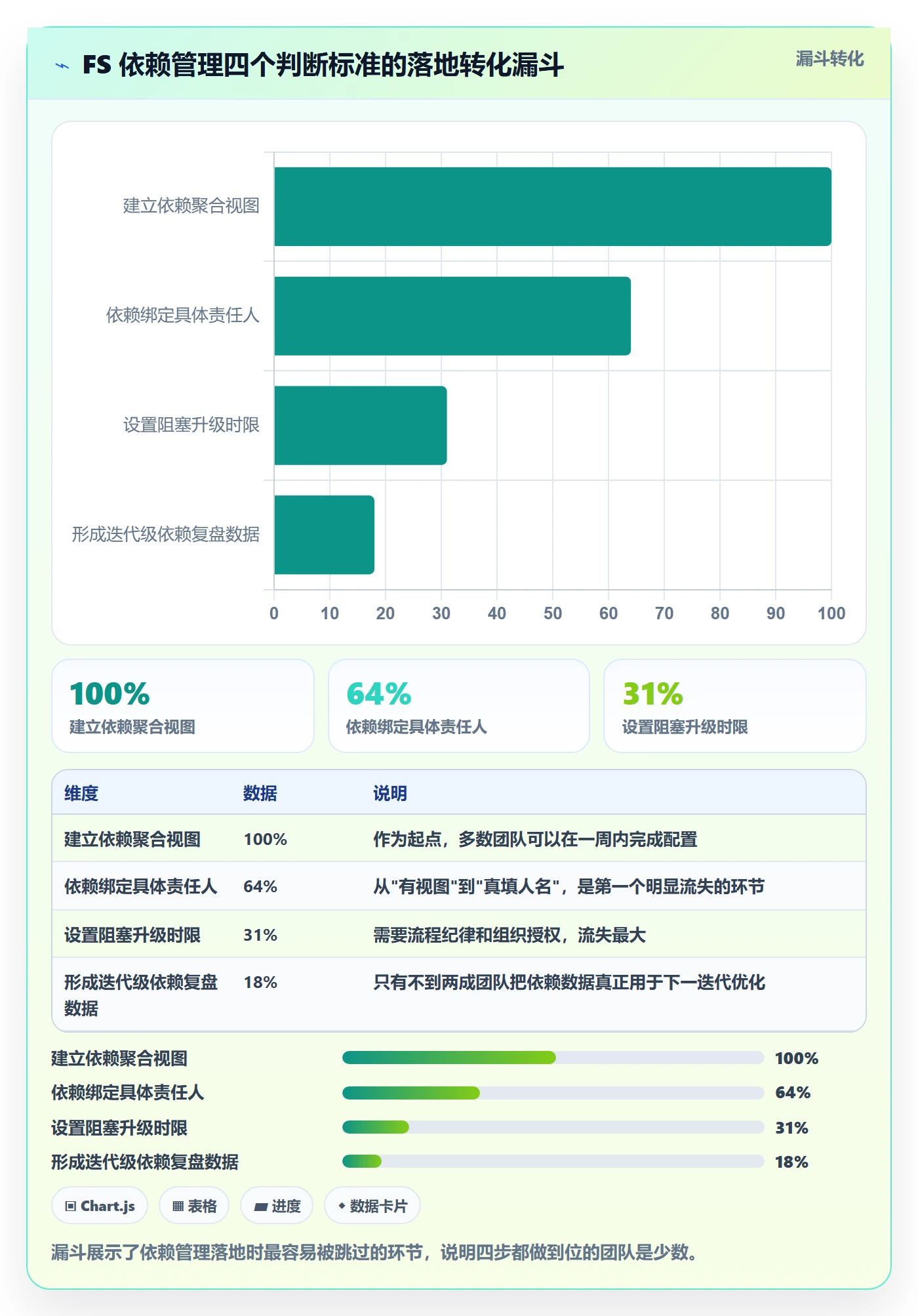
Task: Click the chart axis label 设置阻塞升级时限
Action: (191, 425)
